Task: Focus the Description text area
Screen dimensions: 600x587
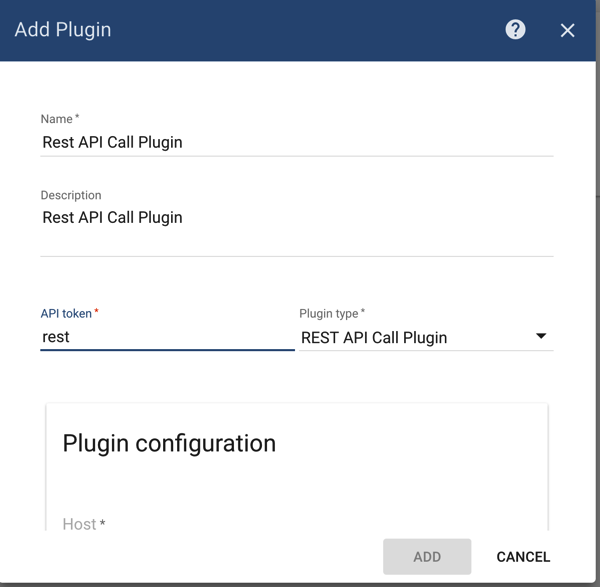Action: point(296,218)
